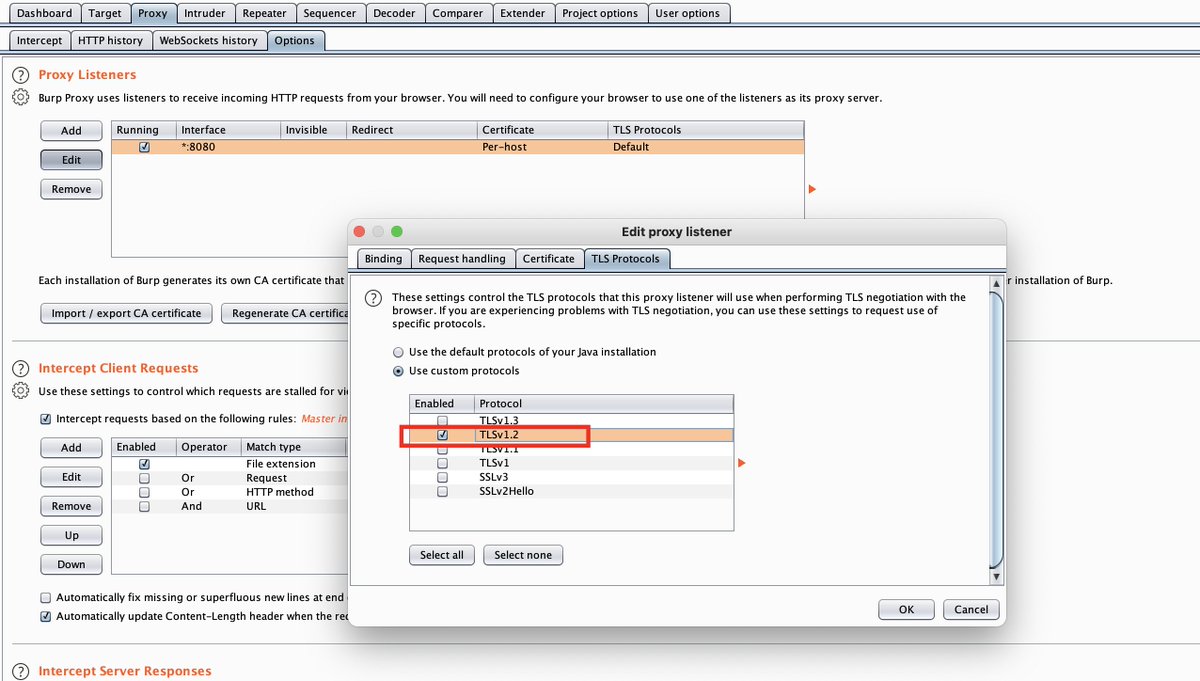Open the Decoder tab

point(395,13)
